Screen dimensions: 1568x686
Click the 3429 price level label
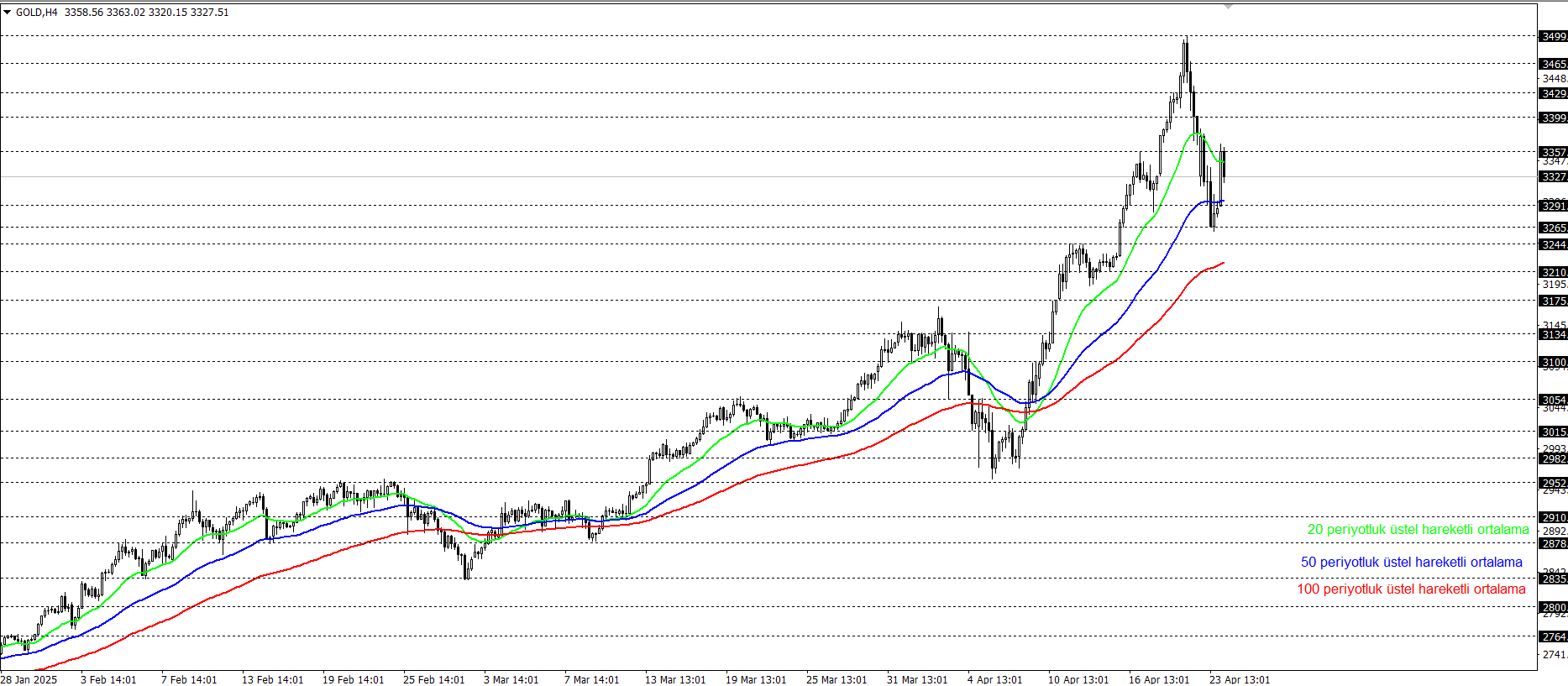coord(1553,93)
